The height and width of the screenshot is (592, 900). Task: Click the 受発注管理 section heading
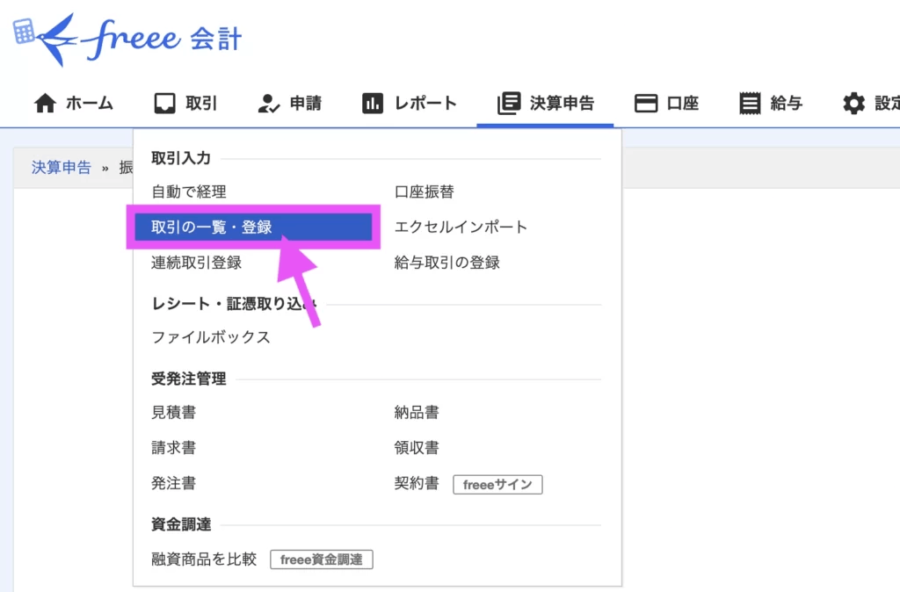(x=188, y=378)
